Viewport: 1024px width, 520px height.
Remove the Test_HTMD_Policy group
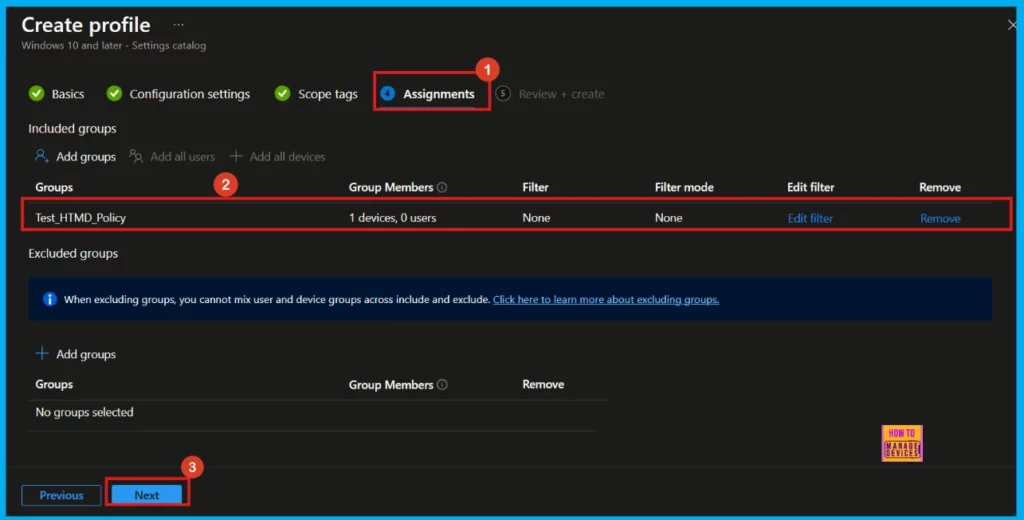tap(940, 218)
